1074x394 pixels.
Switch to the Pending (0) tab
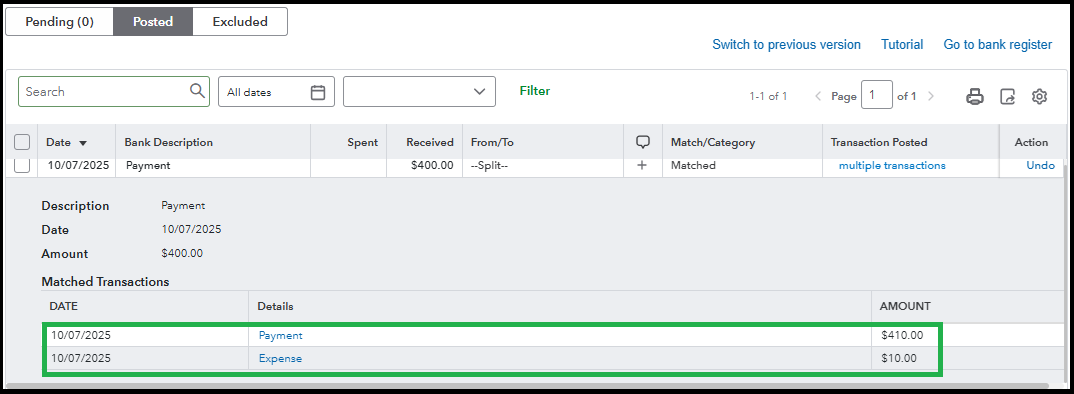(x=60, y=21)
